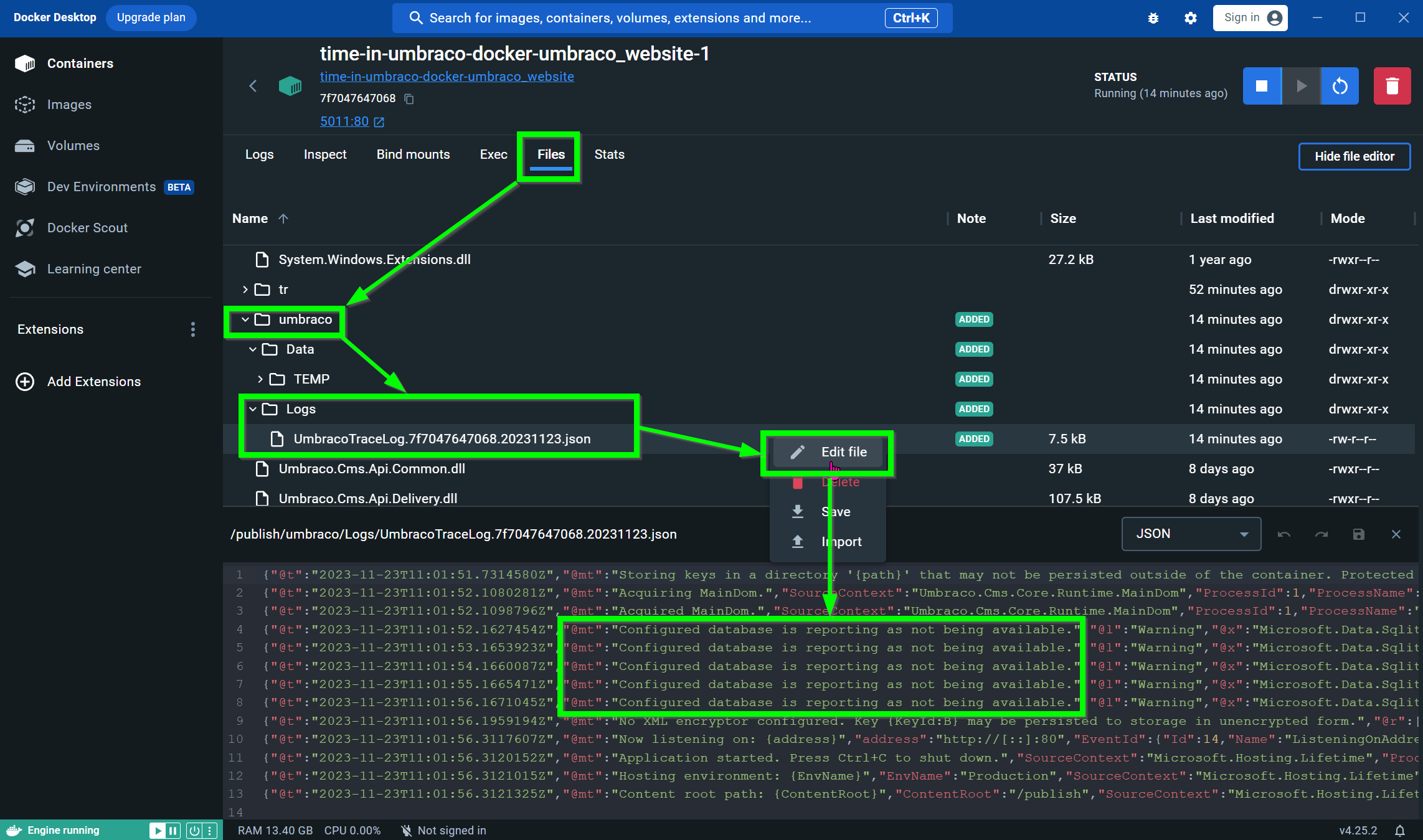1423x840 pixels.
Task: Stop the running container
Action: tap(1262, 86)
